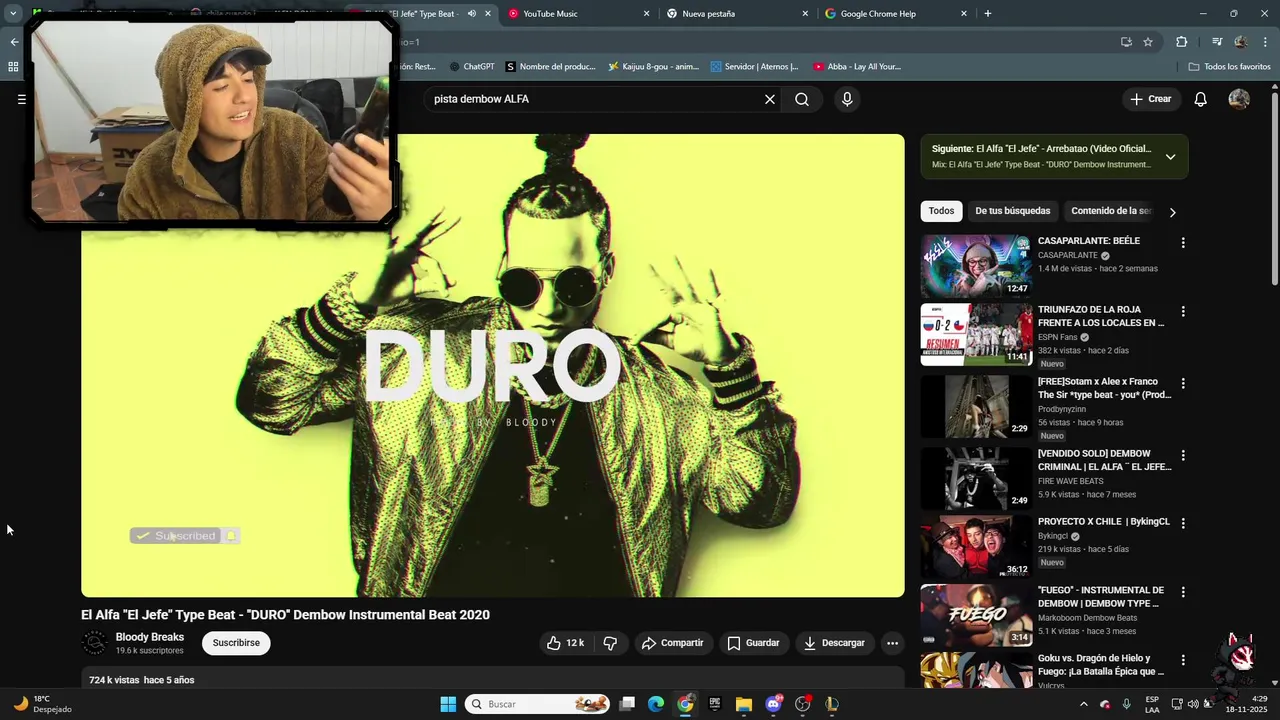Close the YouTube Music tab
Image resolution: width=1280 pixels, height=720 pixels.
click(x=646, y=14)
